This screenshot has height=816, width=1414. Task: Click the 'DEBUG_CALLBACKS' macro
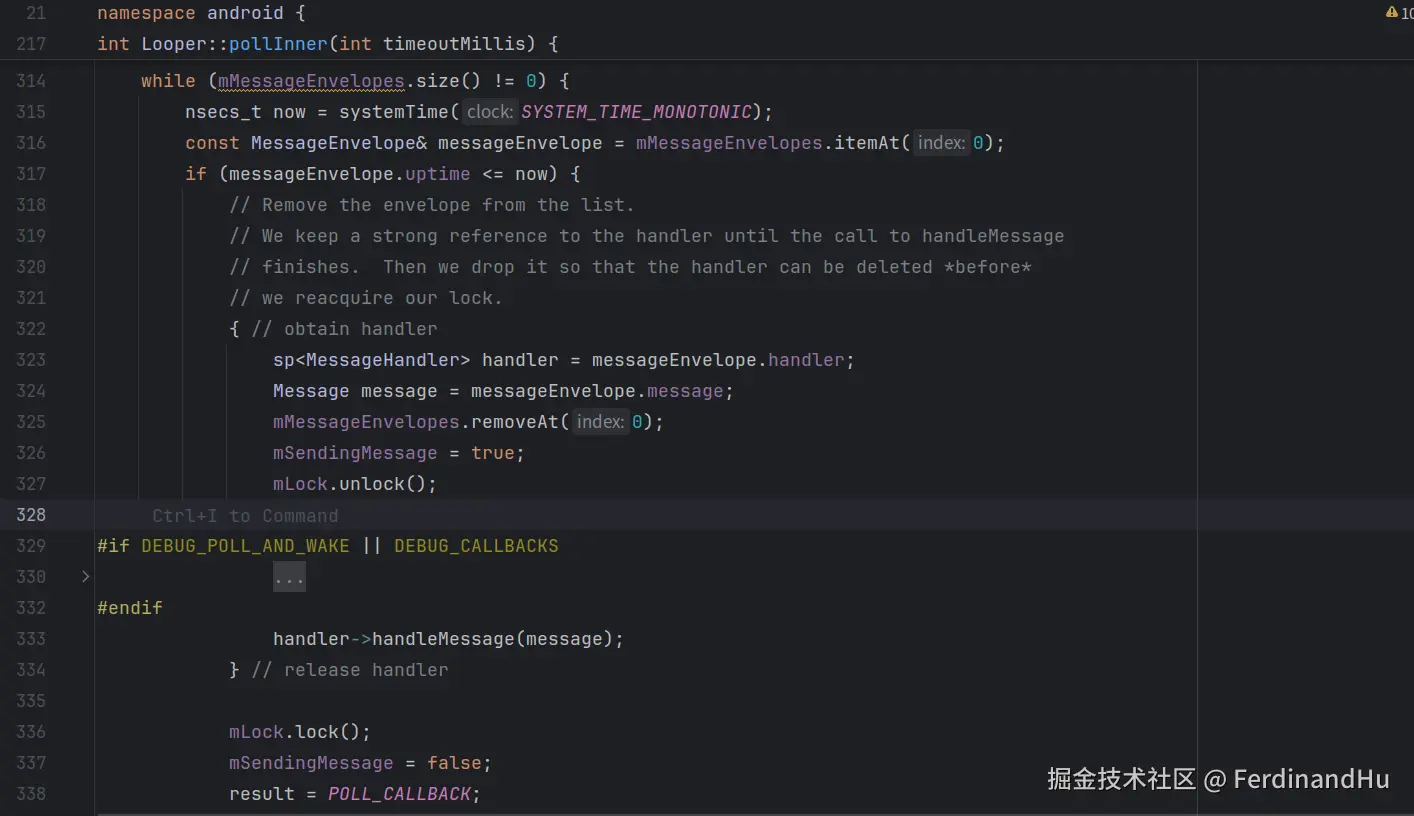[476, 546]
